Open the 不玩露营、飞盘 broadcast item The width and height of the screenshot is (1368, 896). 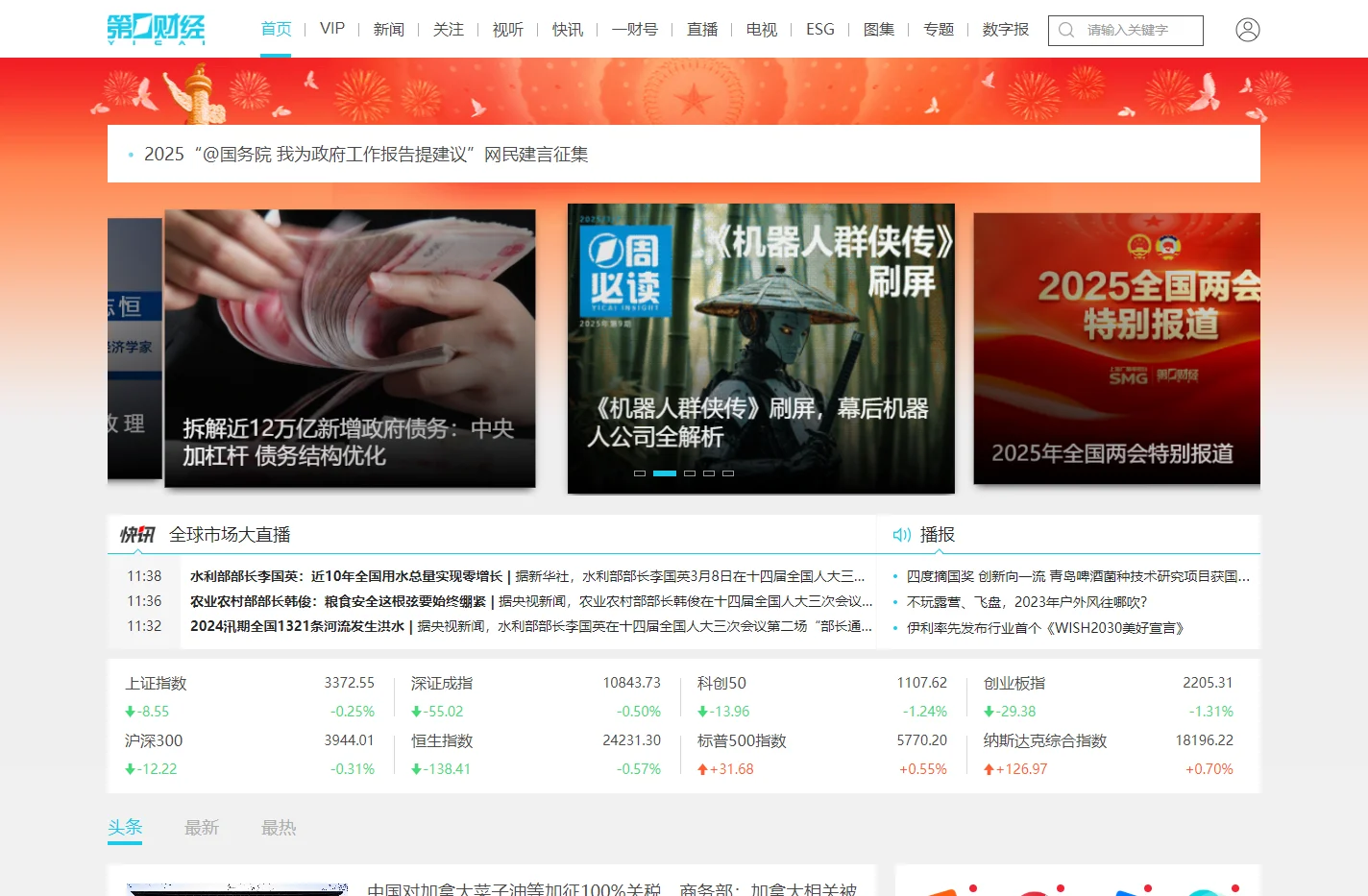[1027, 602]
